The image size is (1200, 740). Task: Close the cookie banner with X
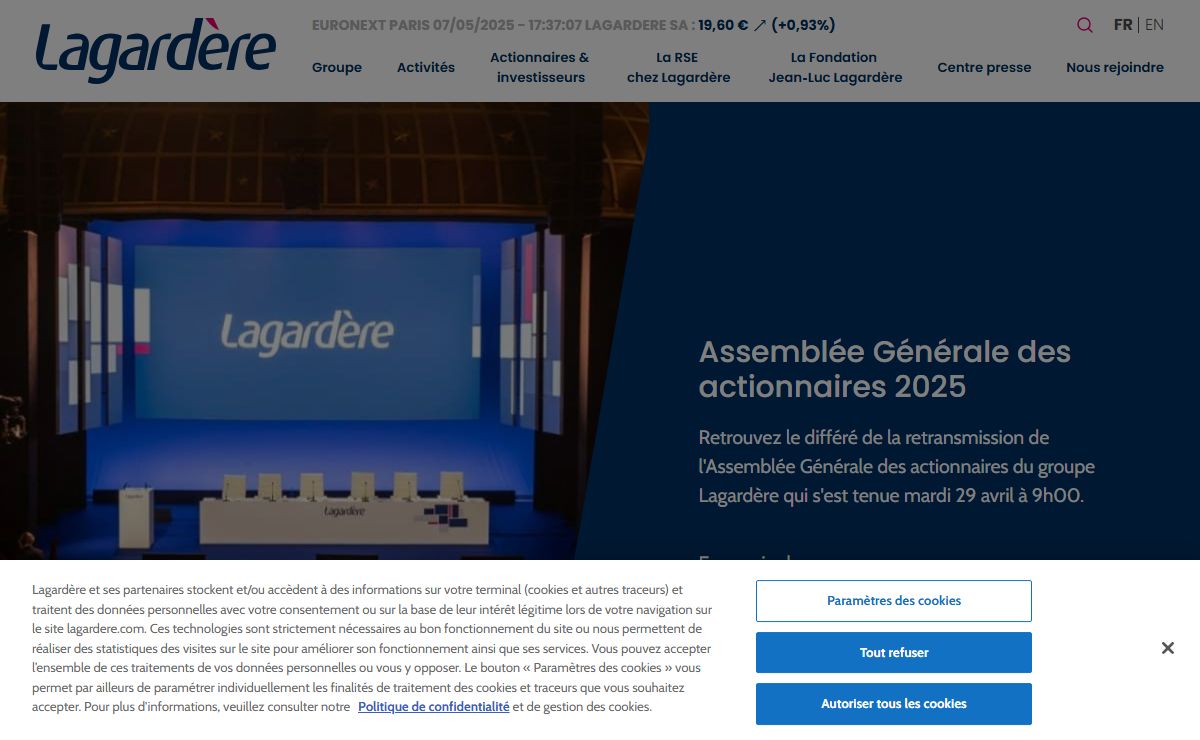[1167, 648]
